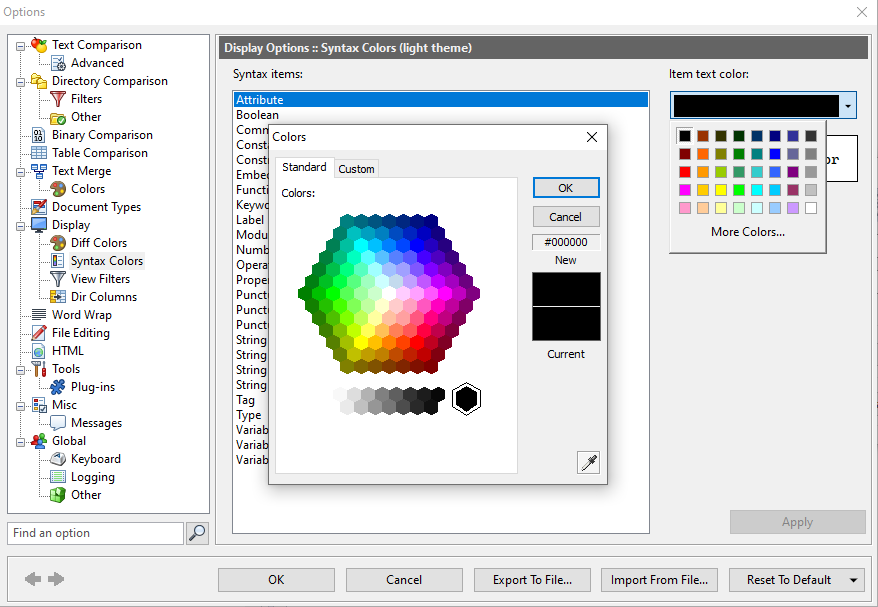Select the Attribute syntax item

[441, 100]
